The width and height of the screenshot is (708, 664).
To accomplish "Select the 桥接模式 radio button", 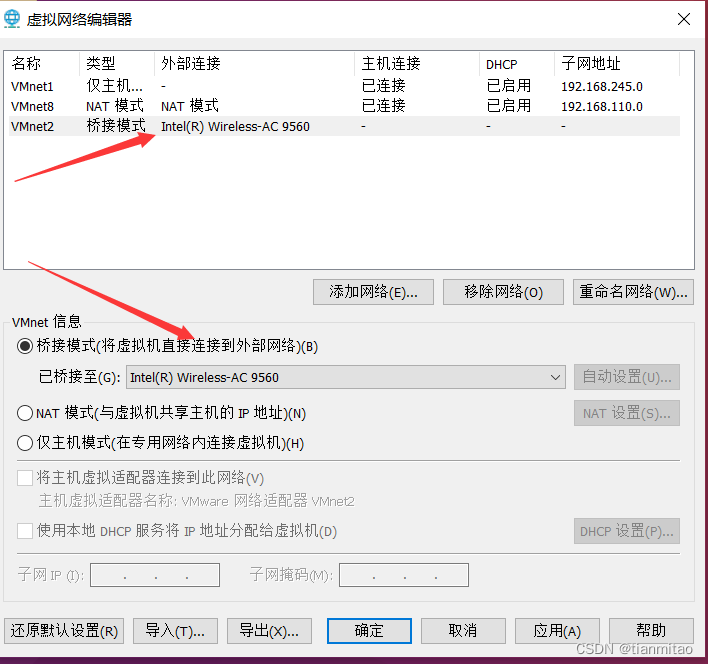I will point(25,346).
